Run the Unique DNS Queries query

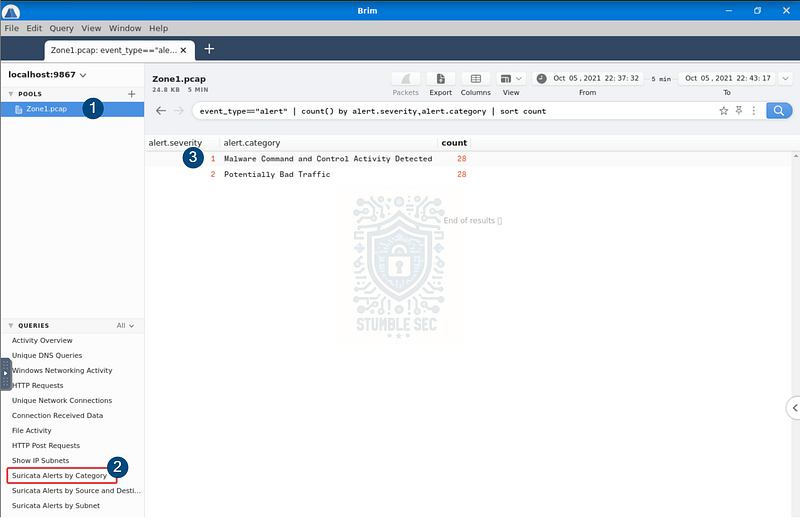47,356
